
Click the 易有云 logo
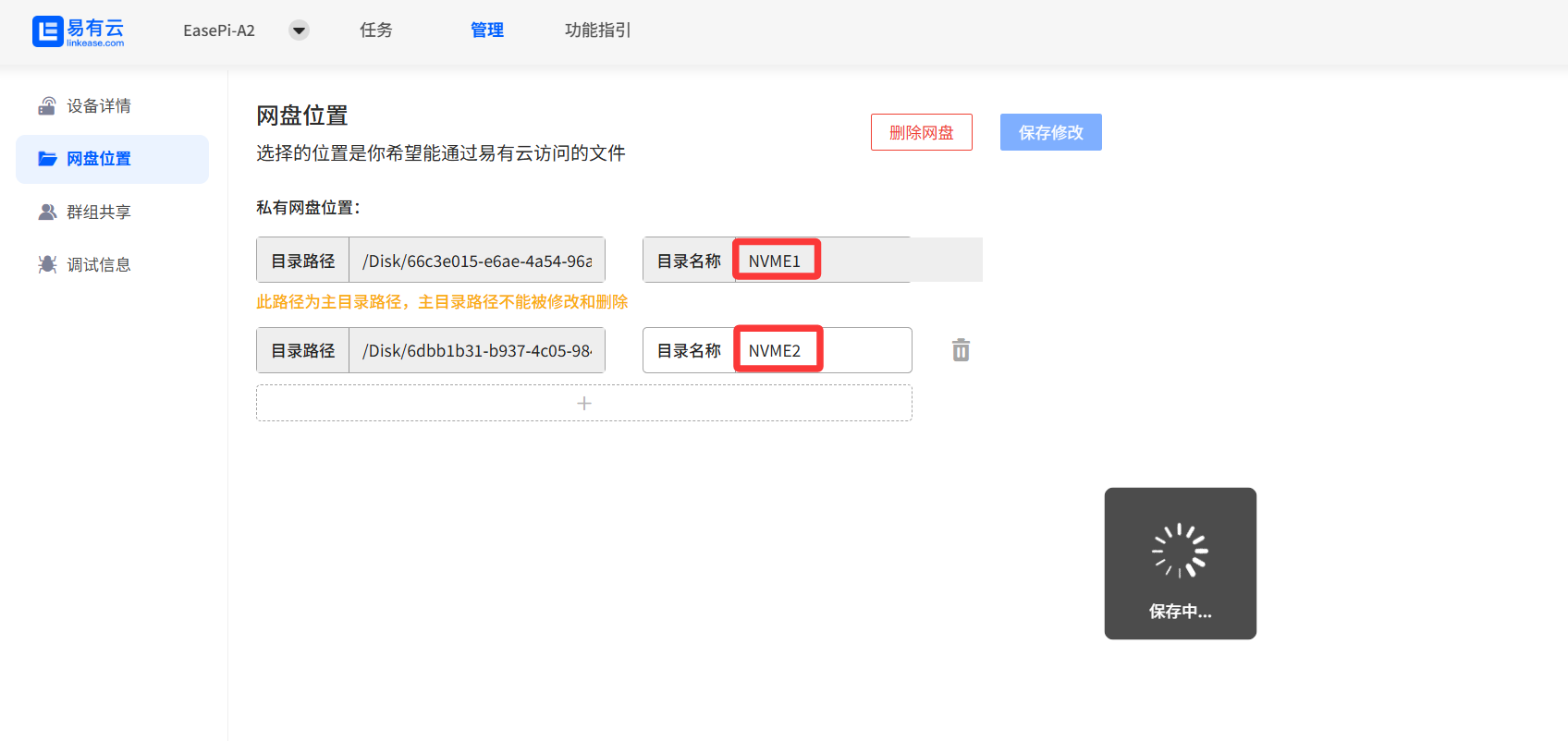[x=78, y=30]
